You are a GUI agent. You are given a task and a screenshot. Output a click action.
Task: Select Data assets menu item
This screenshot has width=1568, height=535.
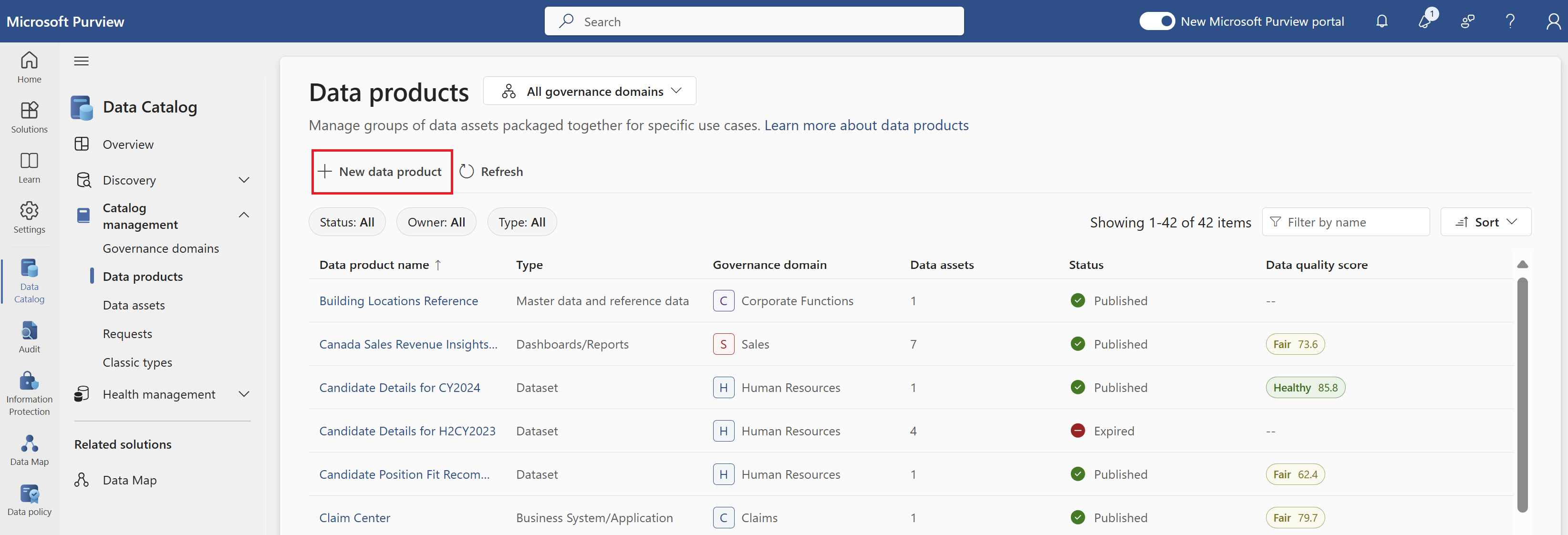pos(134,305)
